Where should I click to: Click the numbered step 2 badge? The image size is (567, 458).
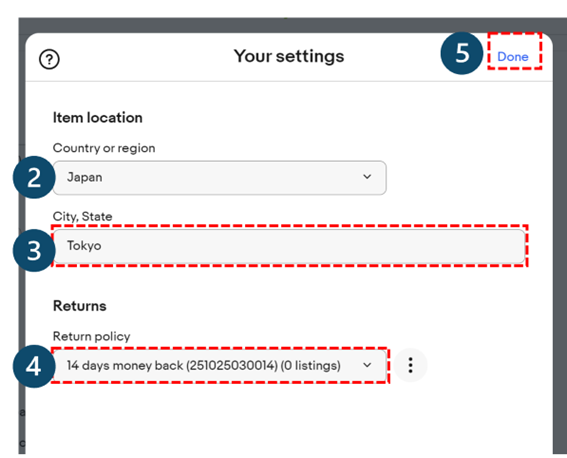coord(34,177)
